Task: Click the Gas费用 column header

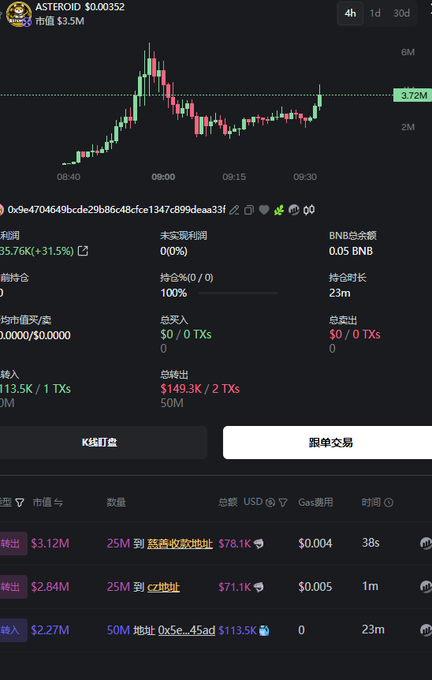Action: click(x=315, y=502)
